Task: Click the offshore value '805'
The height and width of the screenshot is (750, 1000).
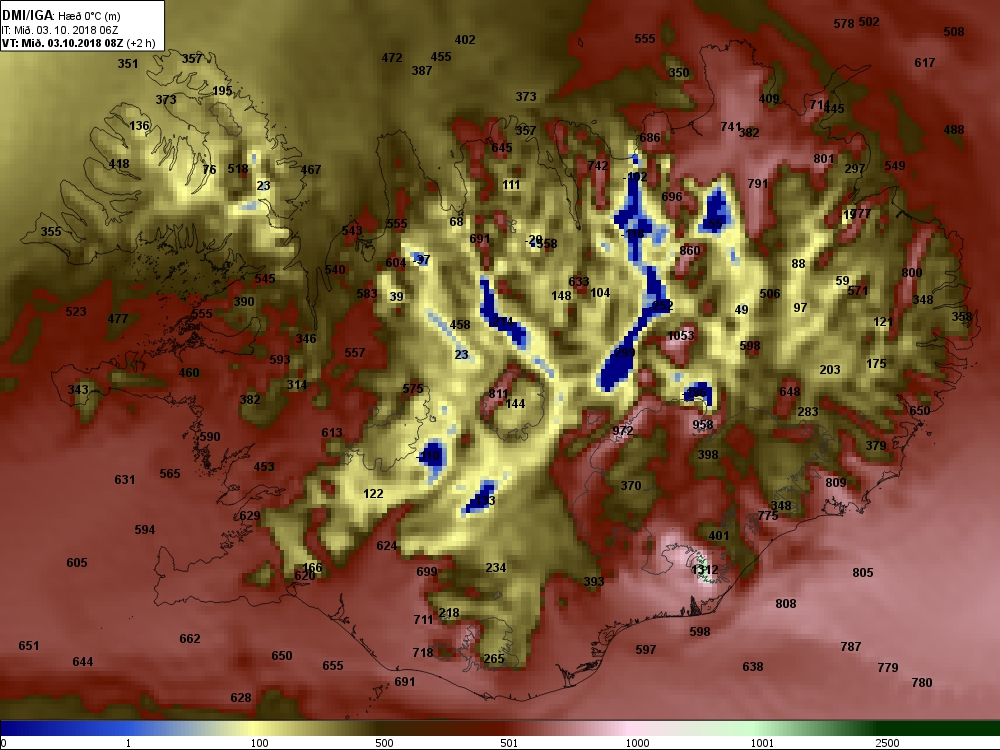Action: pos(863,572)
